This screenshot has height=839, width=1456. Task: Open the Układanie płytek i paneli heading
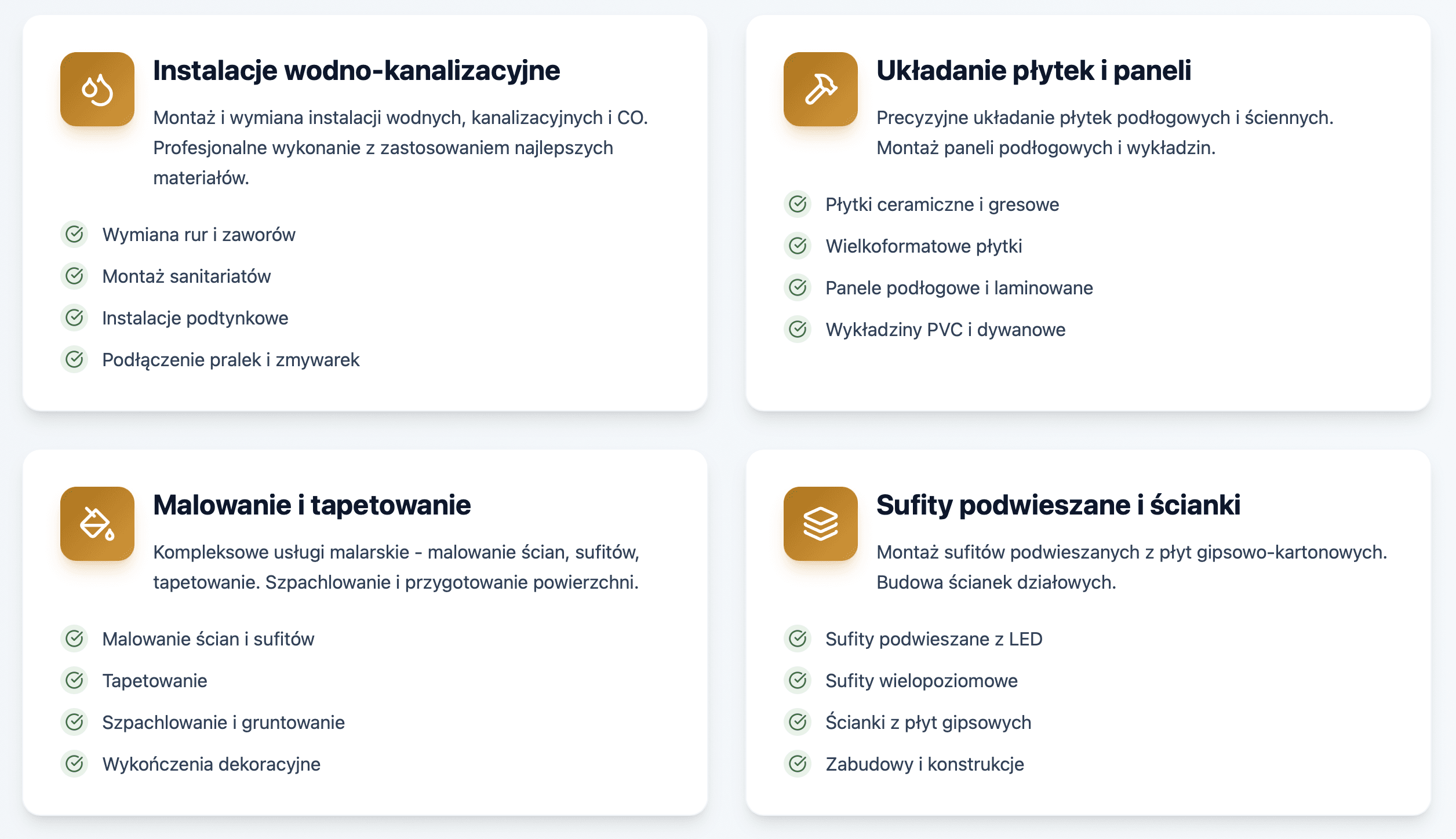tap(1033, 71)
